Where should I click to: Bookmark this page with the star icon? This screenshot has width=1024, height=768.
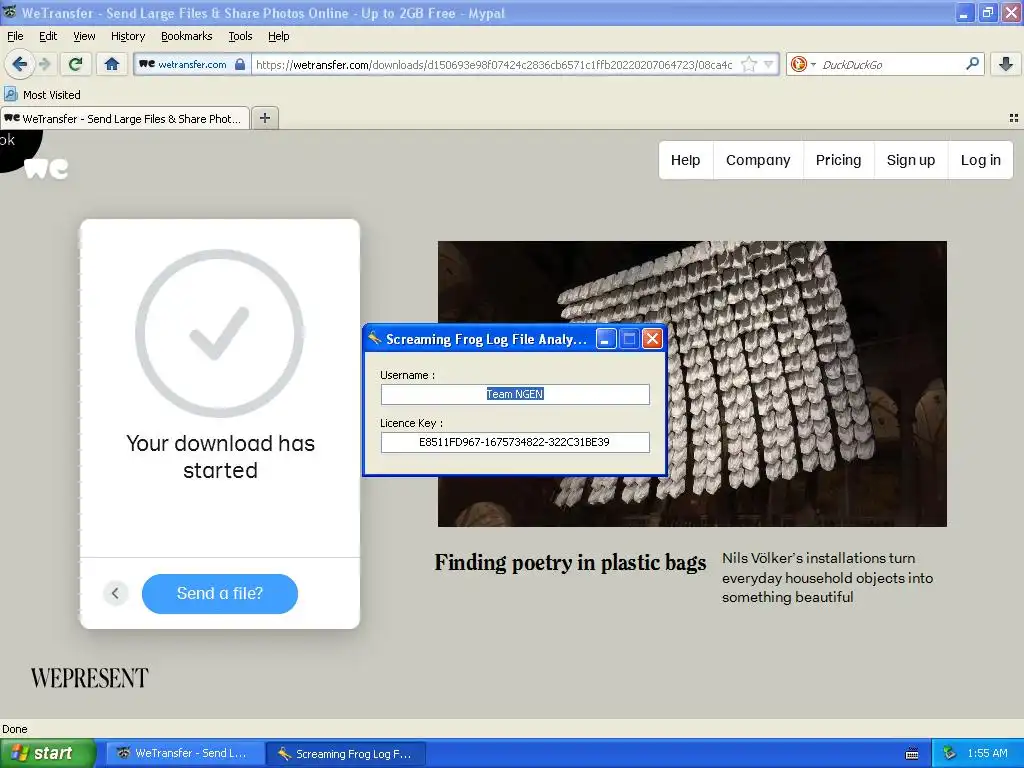click(749, 64)
